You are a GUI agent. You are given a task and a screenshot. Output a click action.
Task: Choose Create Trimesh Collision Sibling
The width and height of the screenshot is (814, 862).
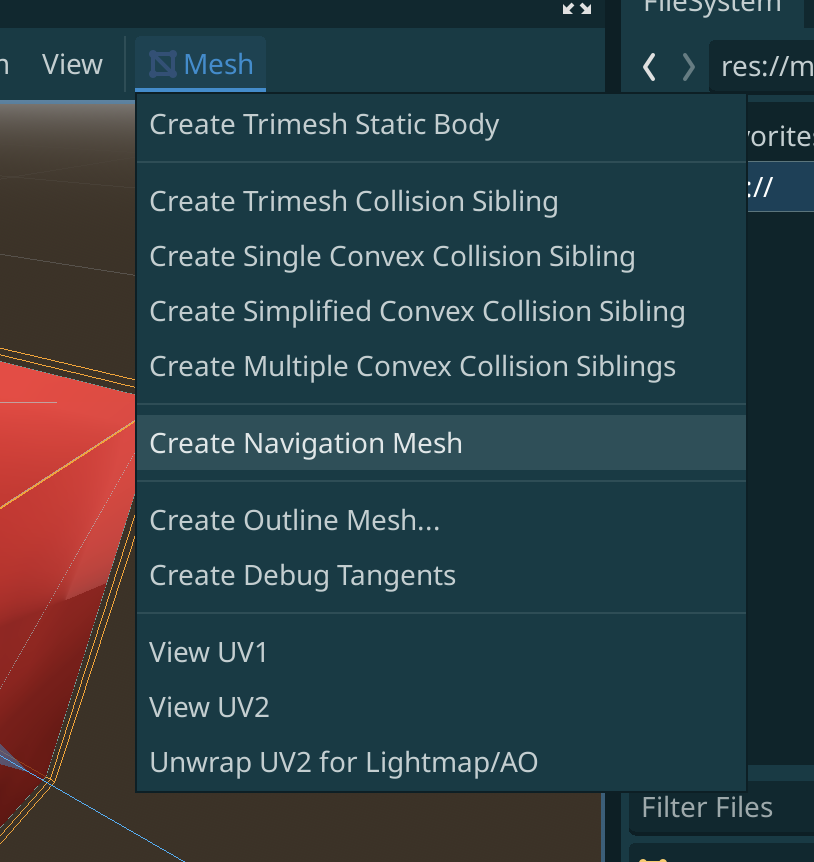(x=354, y=201)
